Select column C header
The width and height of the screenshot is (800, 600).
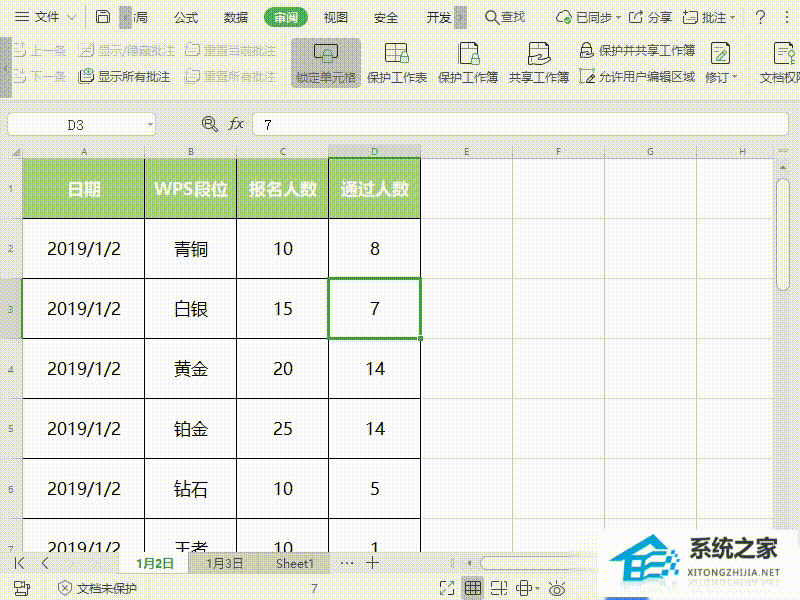coord(283,152)
